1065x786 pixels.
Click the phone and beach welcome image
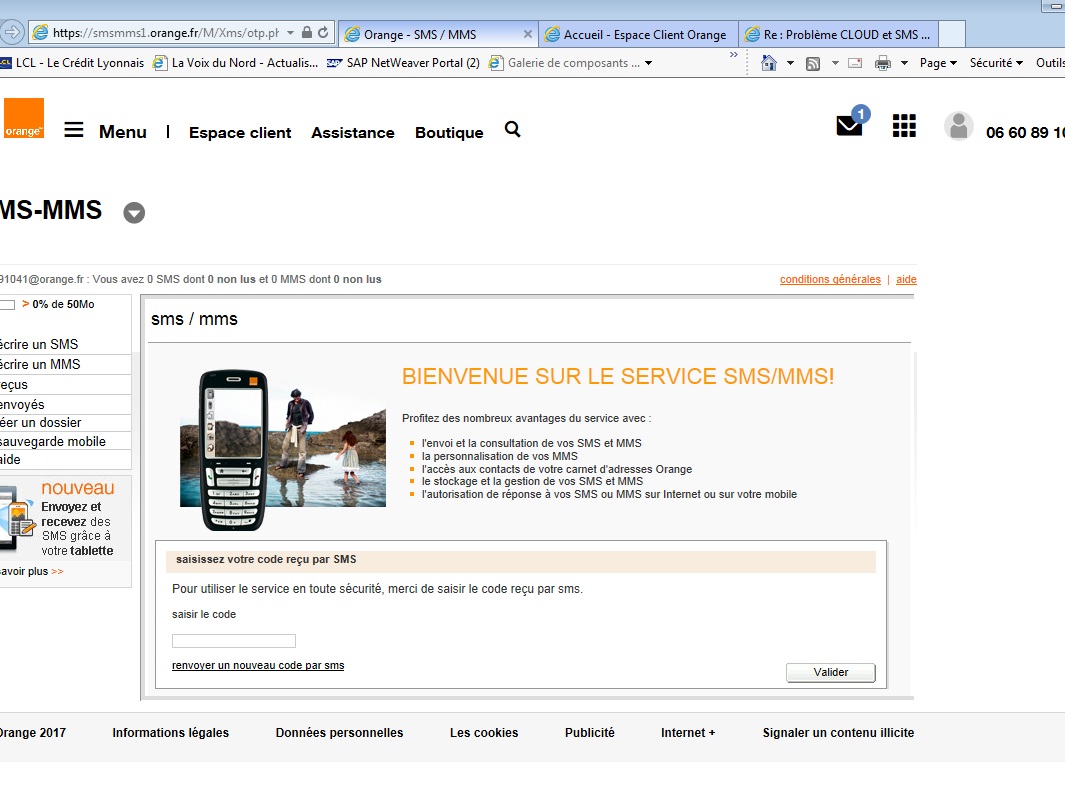[283, 450]
